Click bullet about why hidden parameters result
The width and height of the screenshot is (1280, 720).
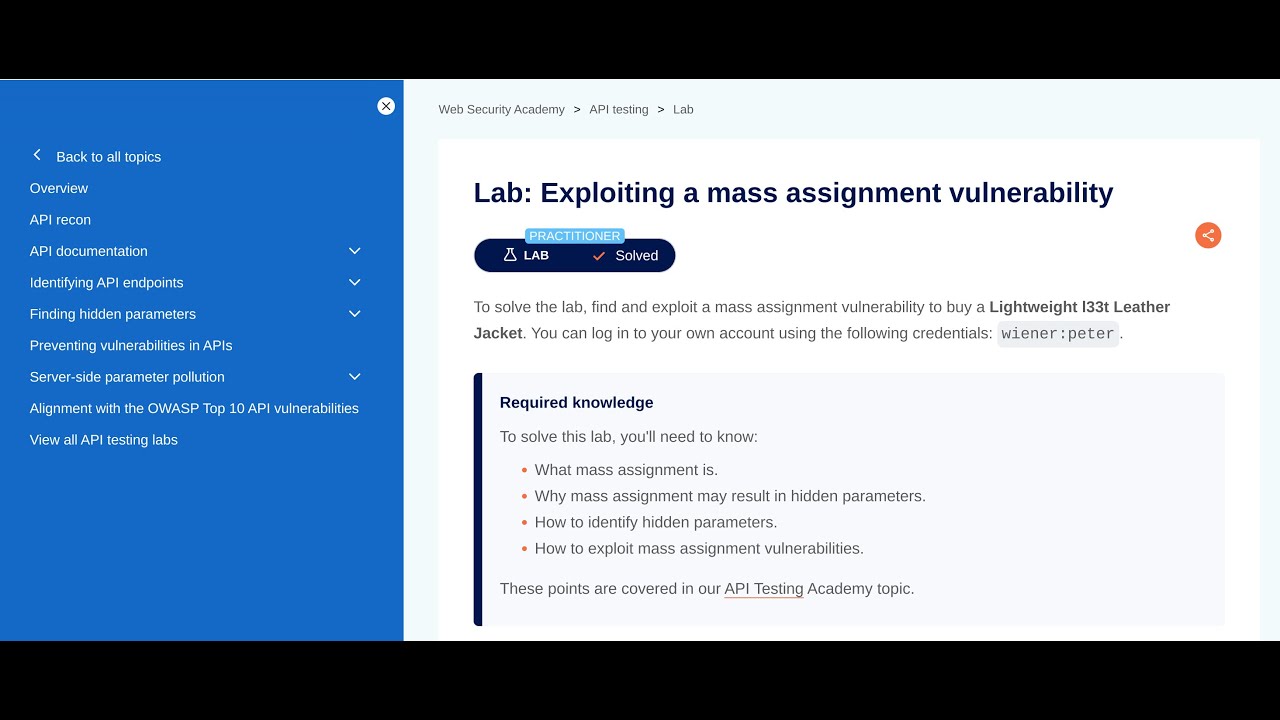click(730, 496)
